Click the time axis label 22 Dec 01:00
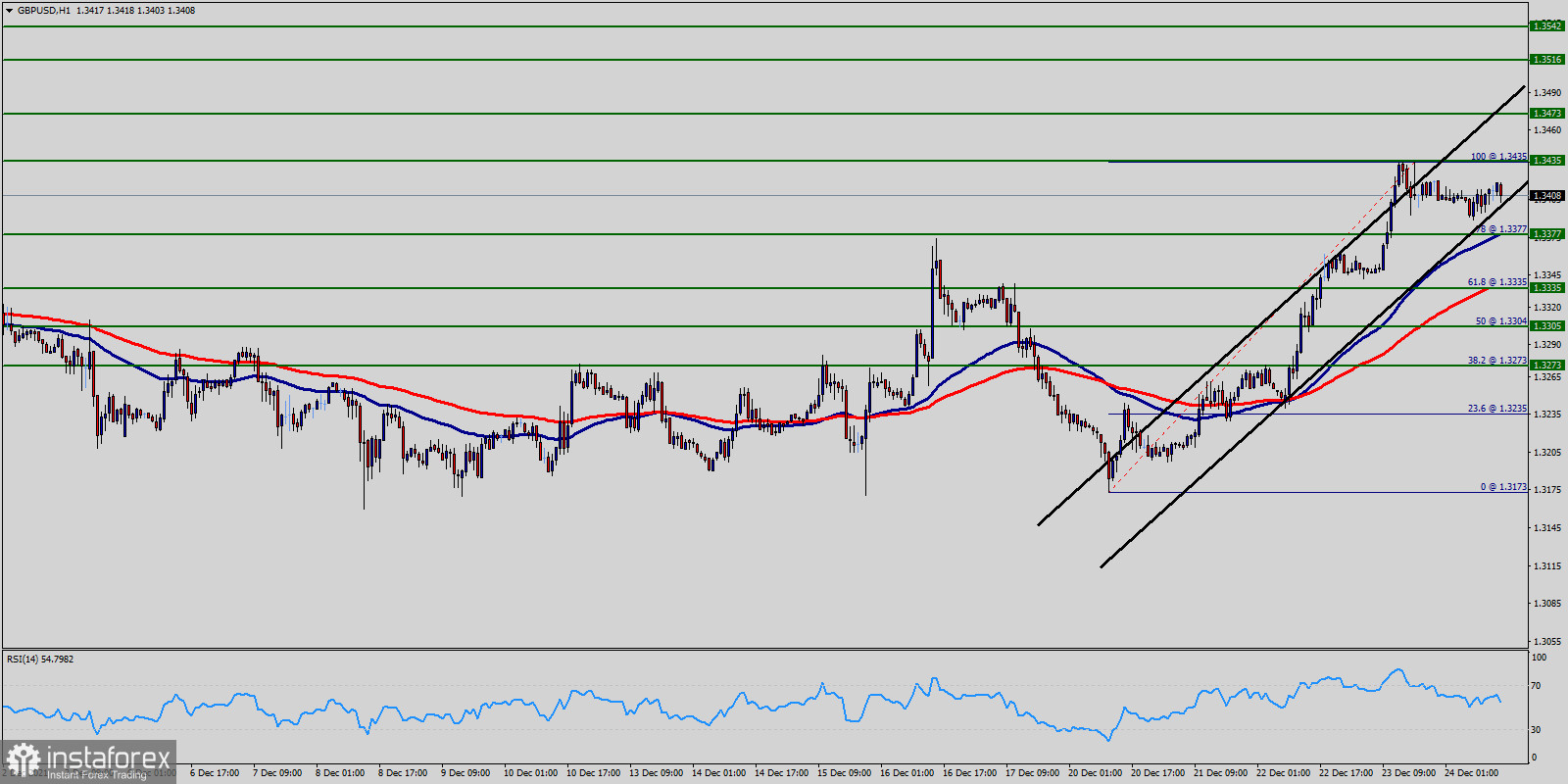This screenshot has height=784, width=1568. click(x=1283, y=773)
